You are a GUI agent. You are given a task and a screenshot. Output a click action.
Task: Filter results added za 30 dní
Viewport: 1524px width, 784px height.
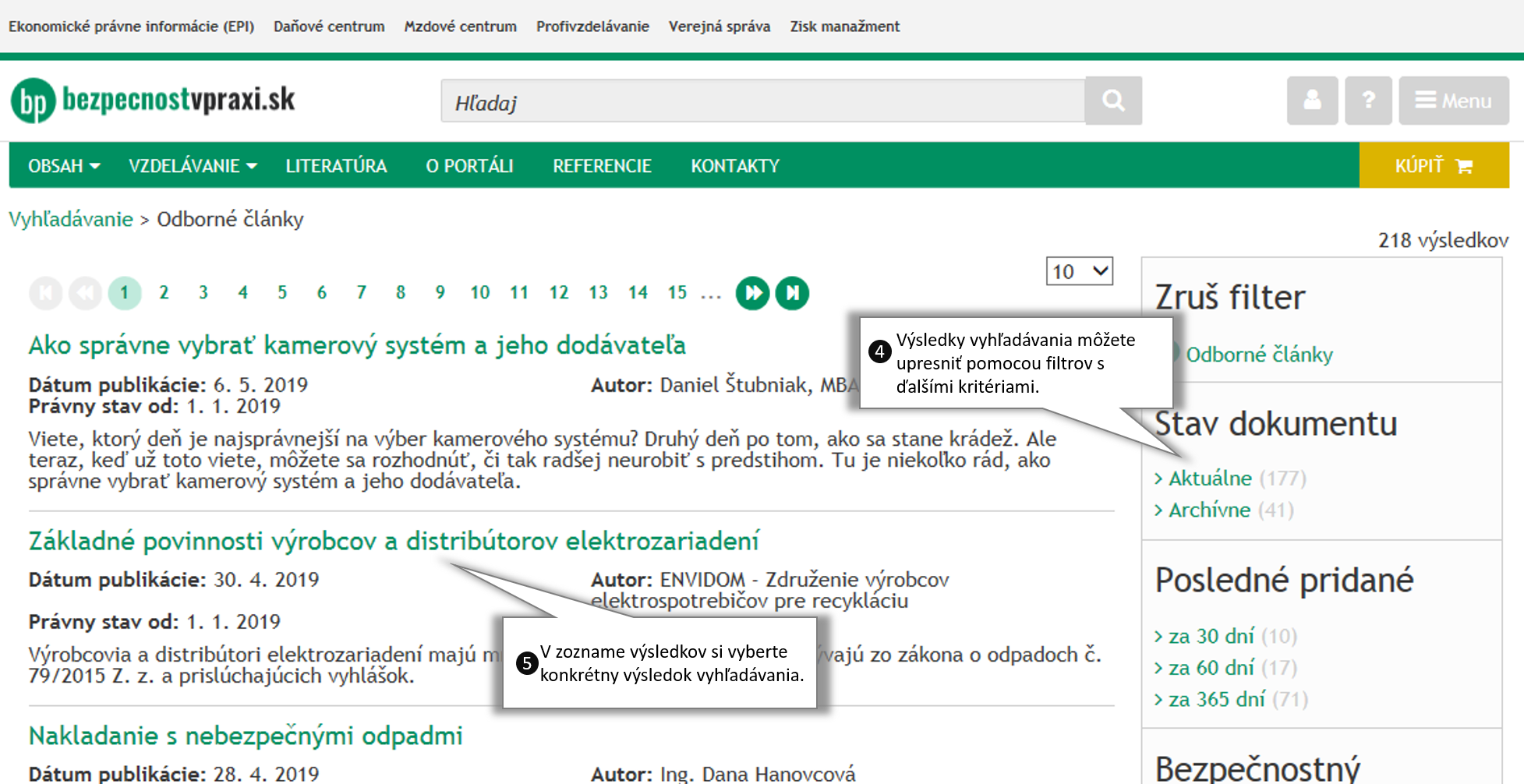point(1211,636)
